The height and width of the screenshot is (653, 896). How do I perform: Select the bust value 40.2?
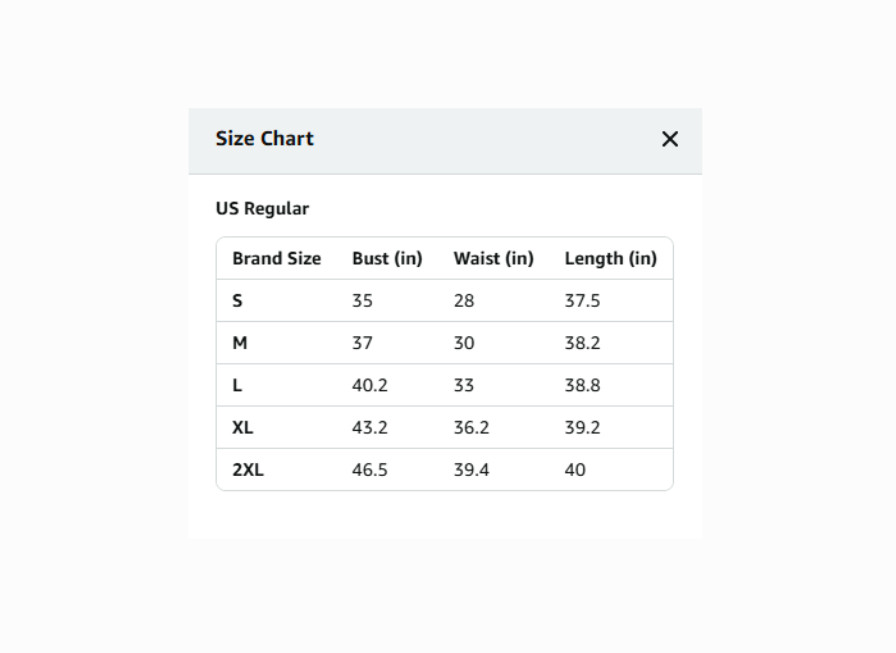(x=369, y=385)
